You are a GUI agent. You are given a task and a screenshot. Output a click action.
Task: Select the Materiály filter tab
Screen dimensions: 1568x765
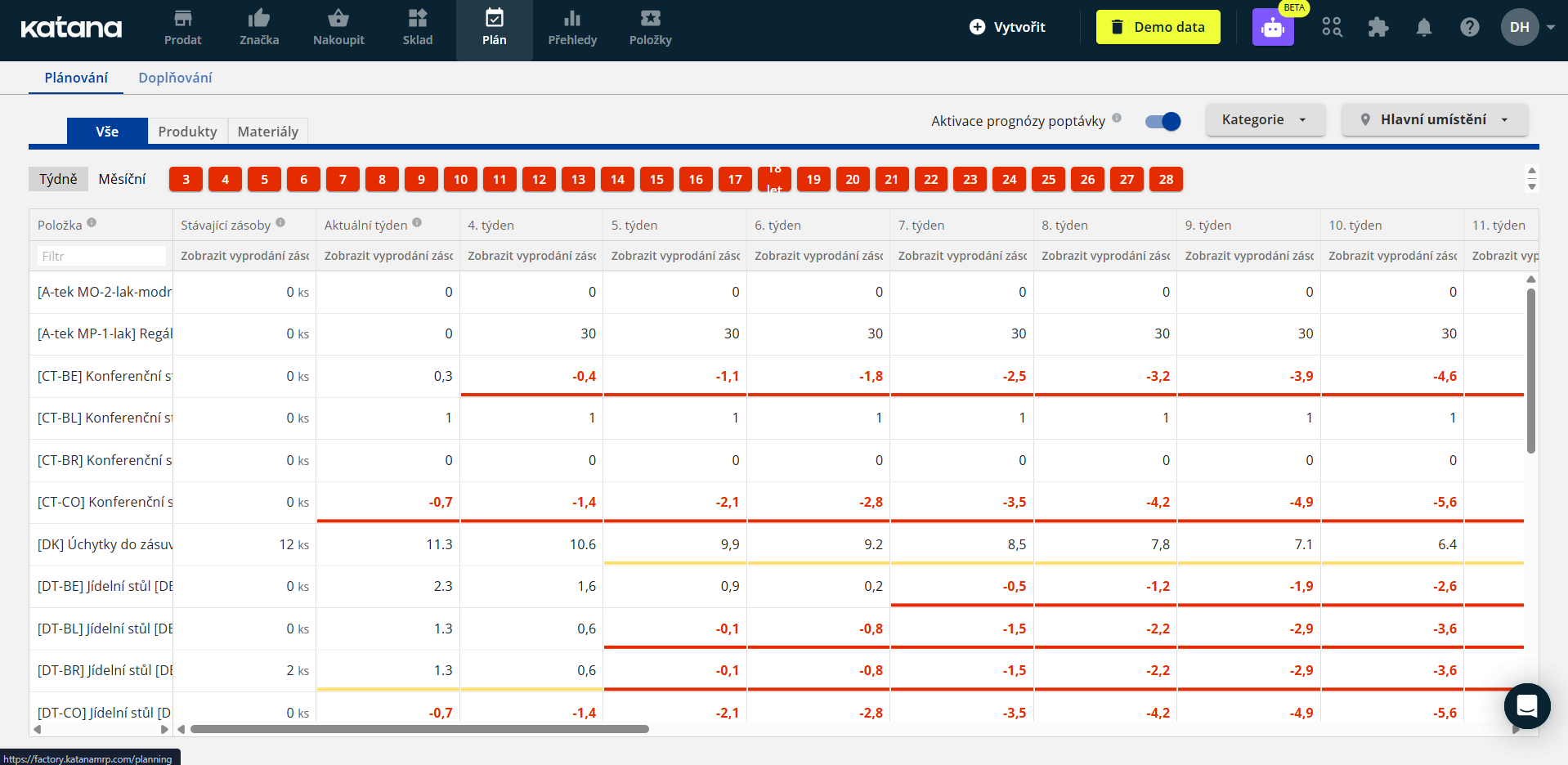(x=267, y=132)
